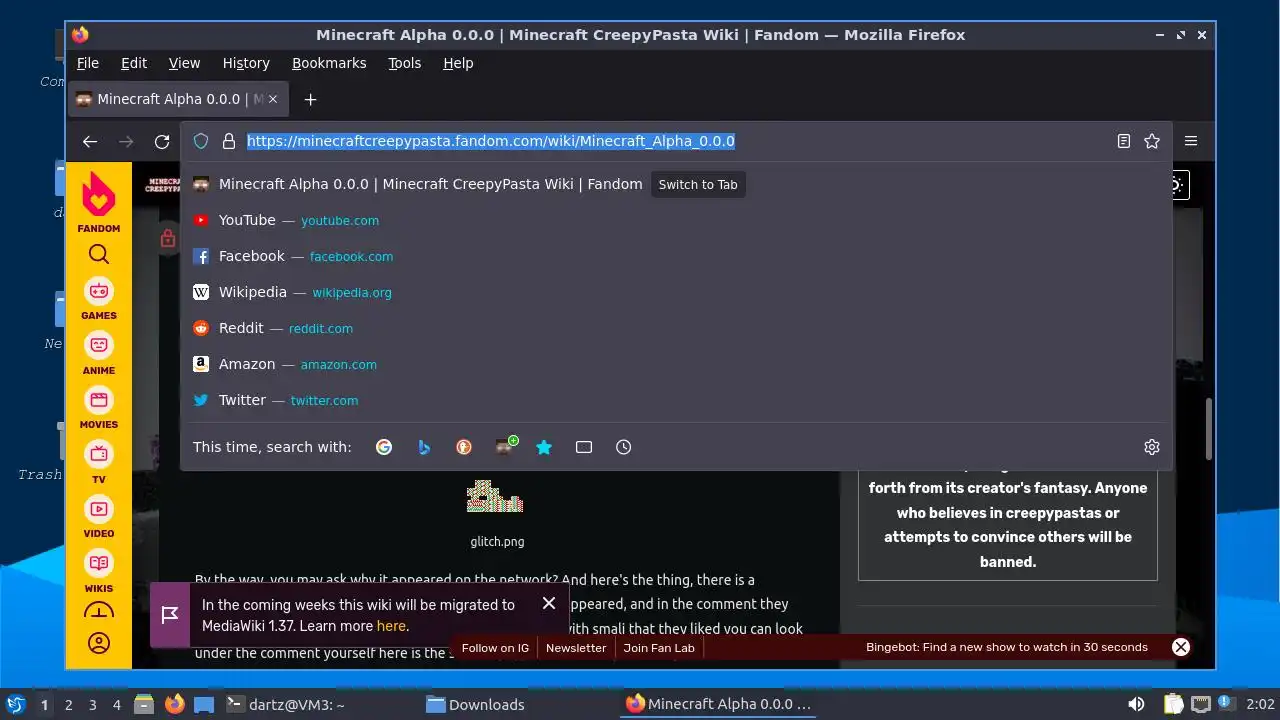This screenshot has height=720, width=1280.
Task: Choose the Reddit suggestion
Action: point(676,328)
